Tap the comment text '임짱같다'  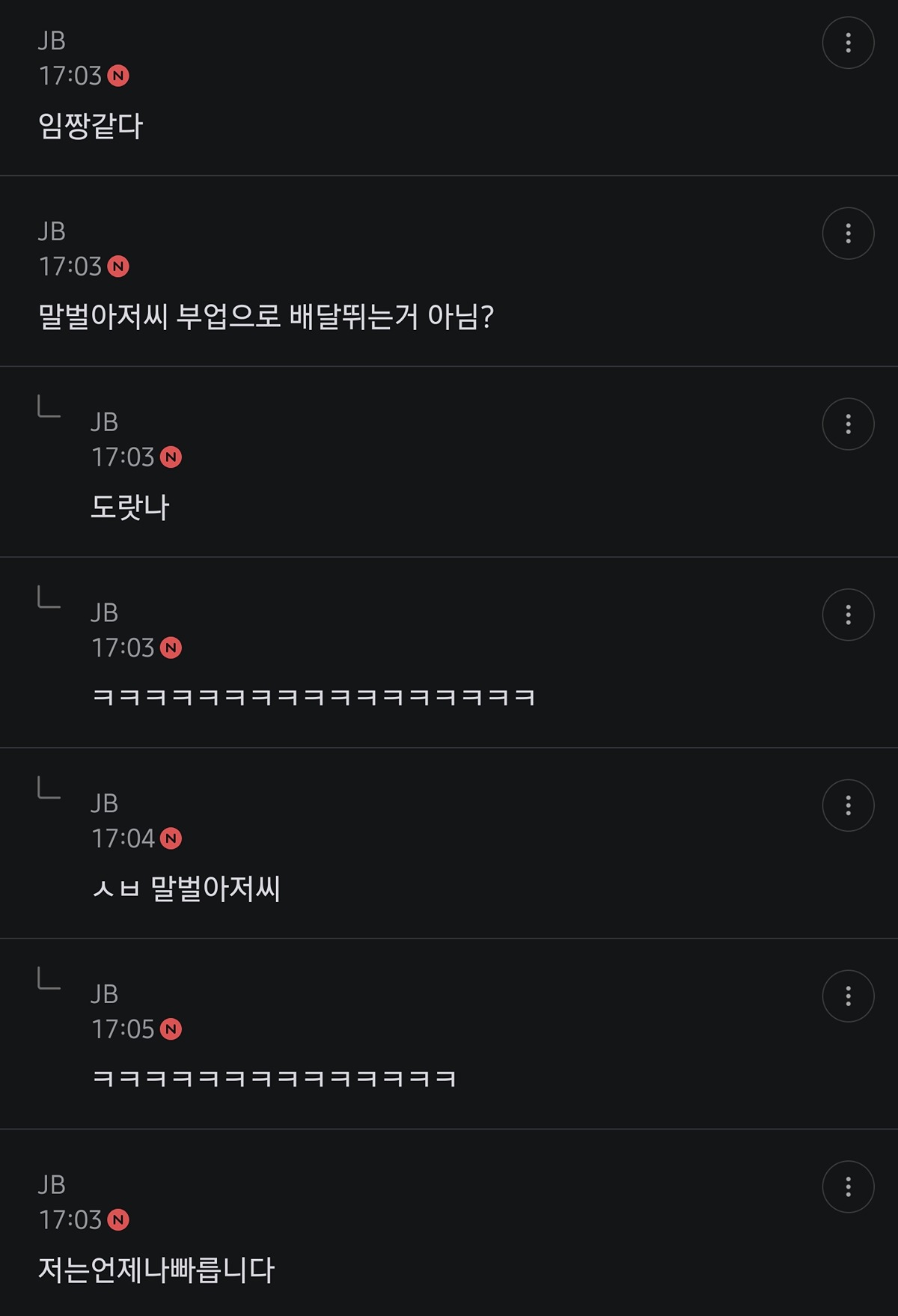pyautogui.click(x=90, y=126)
